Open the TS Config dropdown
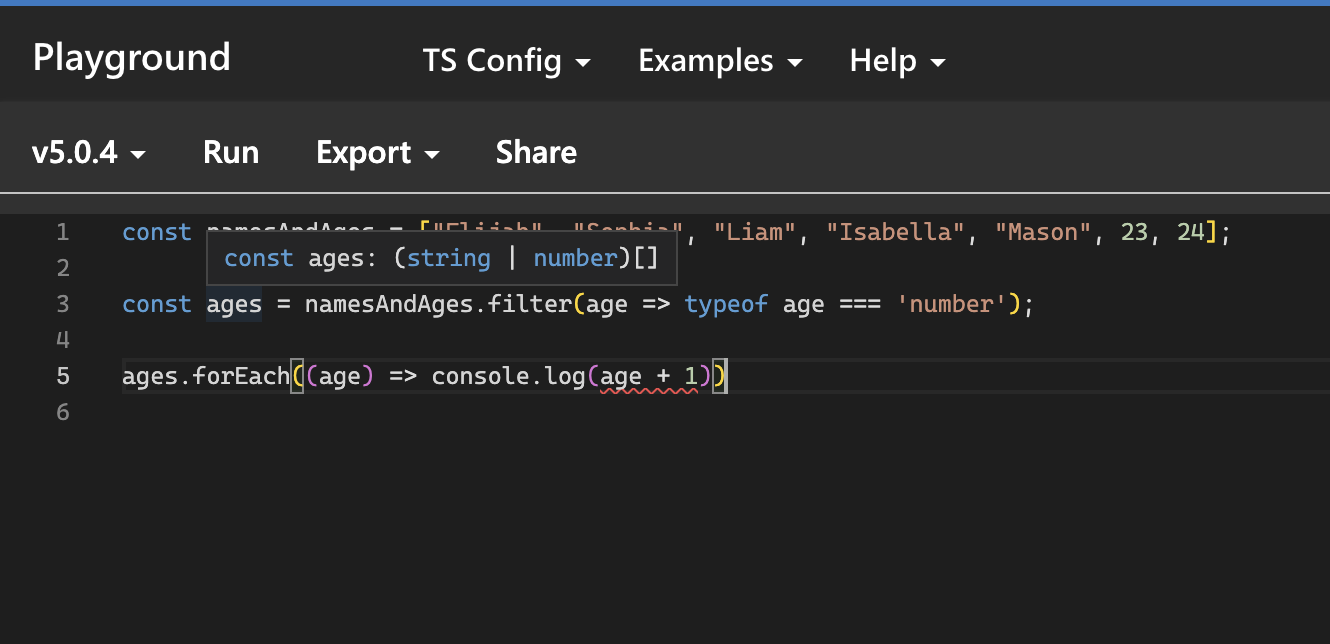 [494, 61]
